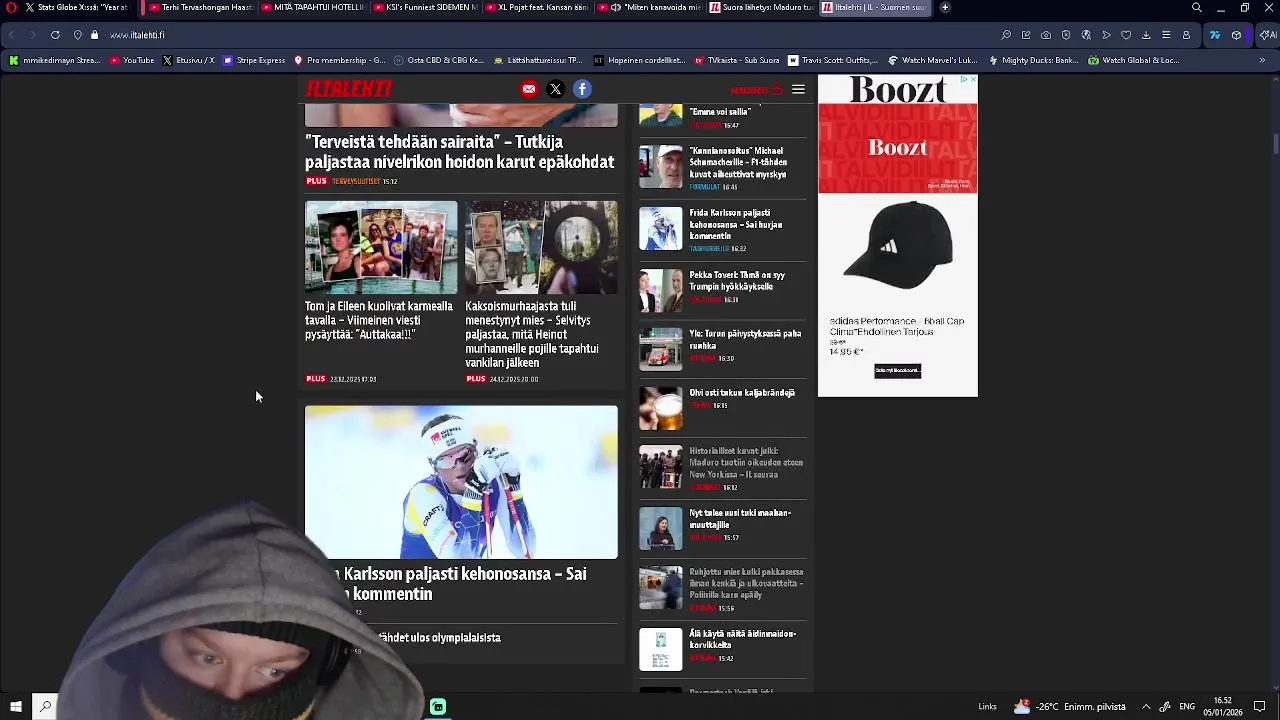1280x720 pixels.
Task: Open a new tab with the plus button
Action: (945, 7)
